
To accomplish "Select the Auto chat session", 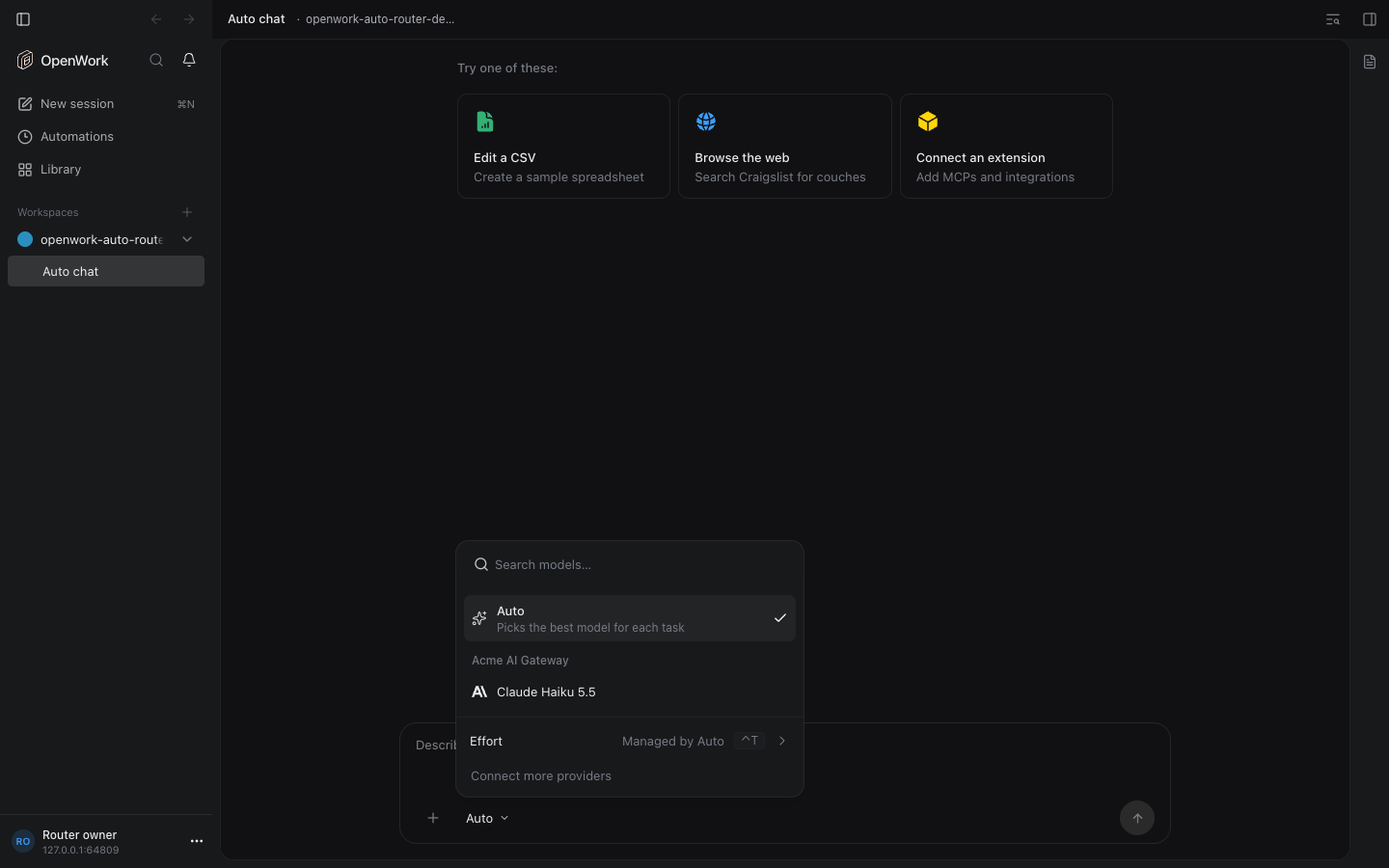I will (106, 271).
